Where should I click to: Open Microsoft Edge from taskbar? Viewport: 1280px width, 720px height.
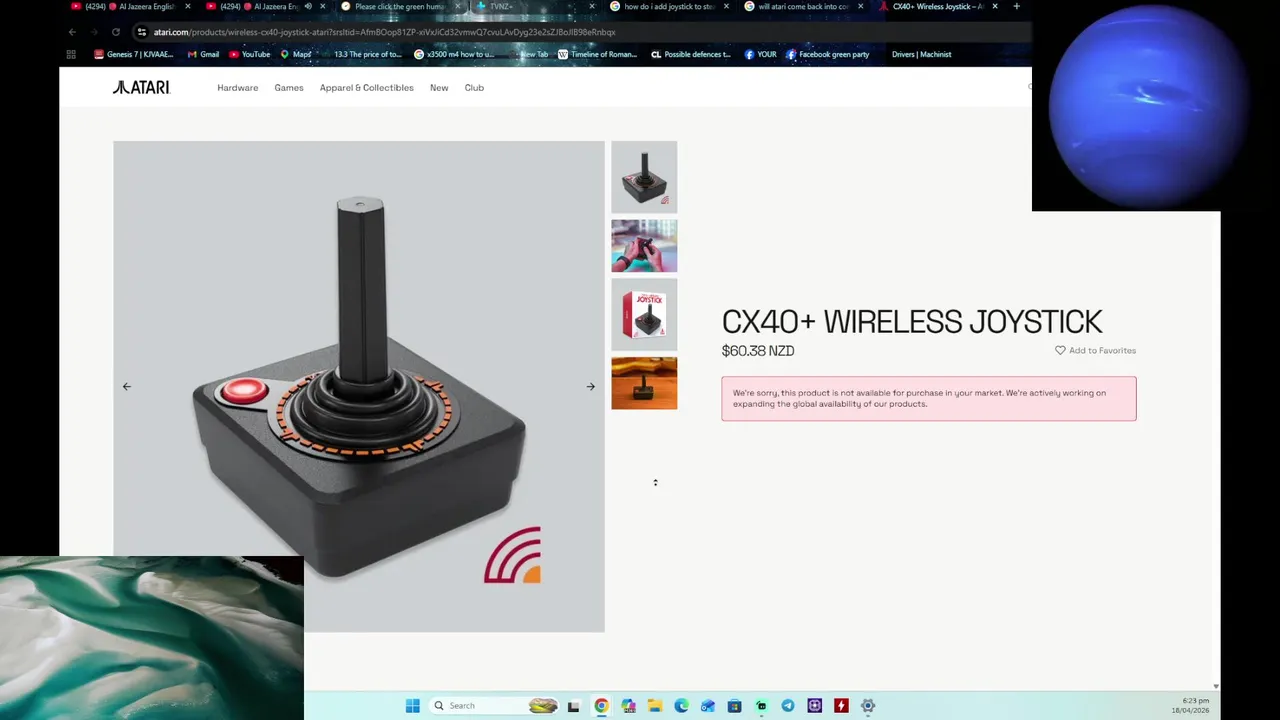pos(681,706)
